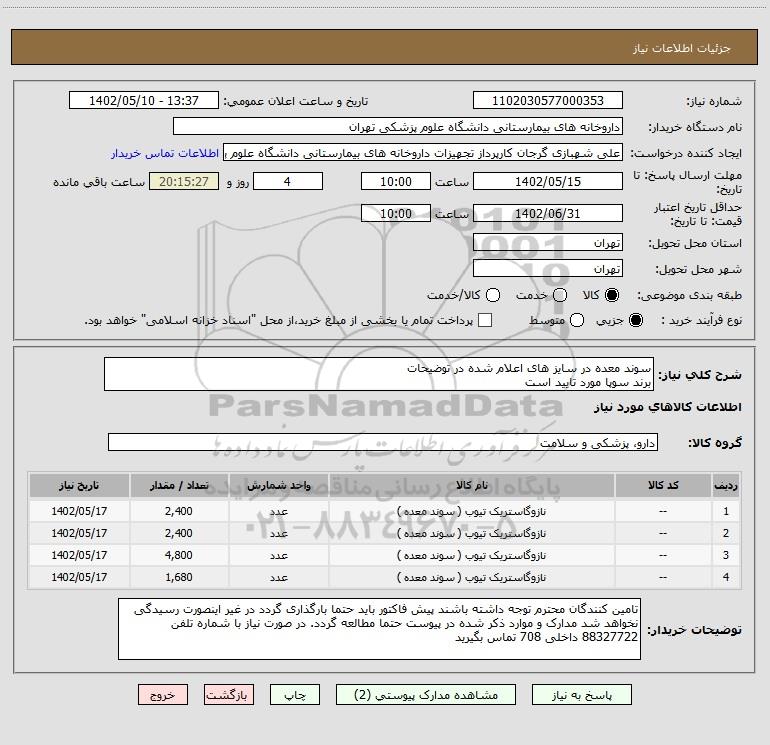This screenshot has width=770, height=745.
Task: Click the چاپ print button
Action: tap(295, 695)
